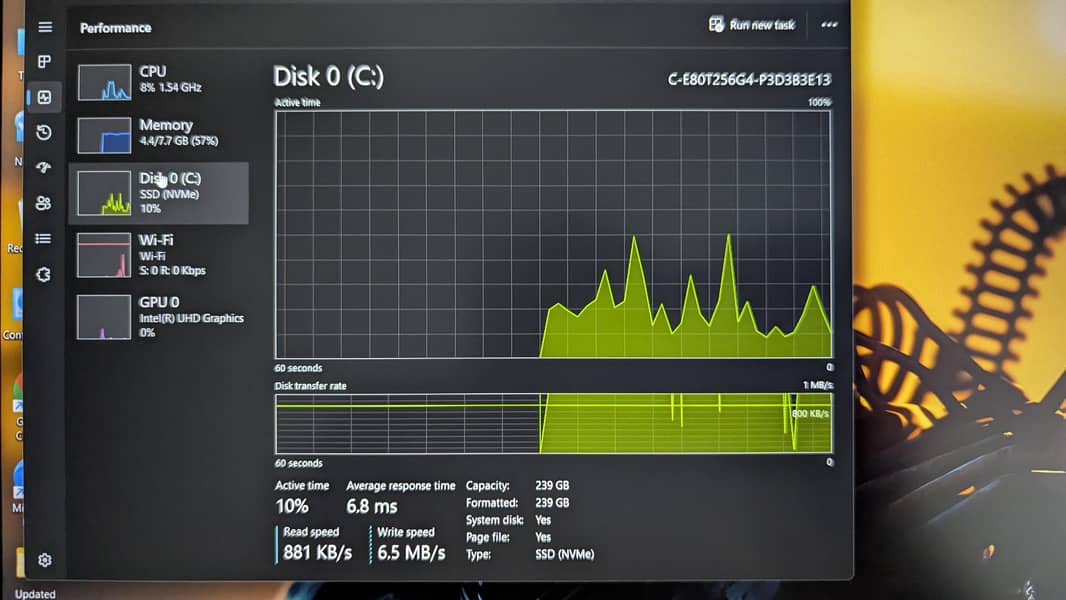This screenshot has height=600, width=1066.
Task: Click the 881 KB/s read speed value
Action: [317, 552]
